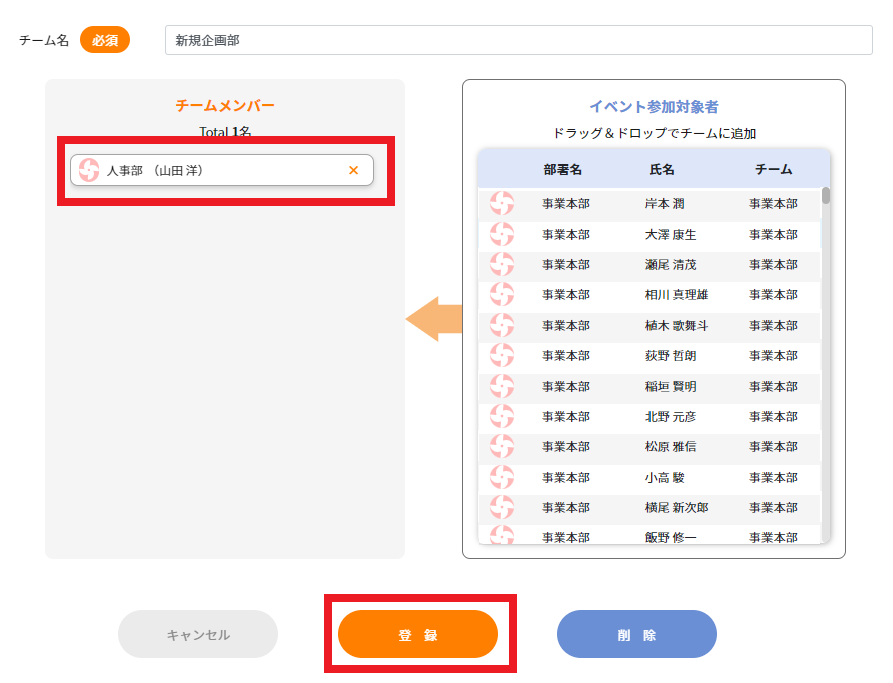Click the avatar icon for 松原 雅信
Viewport: 893px width, 683px height.
pyautogui.click(x=501, y=446)
